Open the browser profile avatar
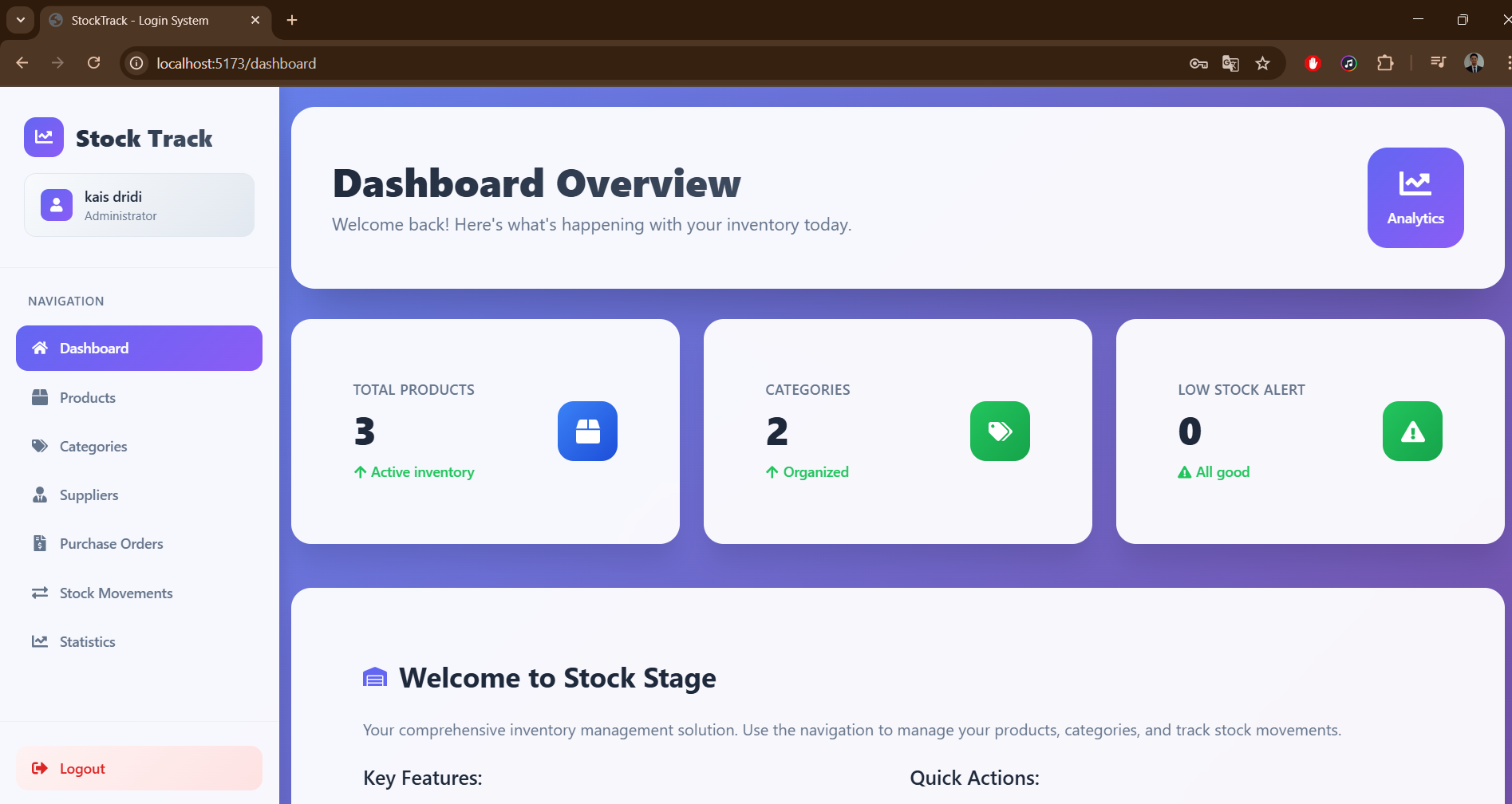The image size is (1512, 804). (1474, 63)
